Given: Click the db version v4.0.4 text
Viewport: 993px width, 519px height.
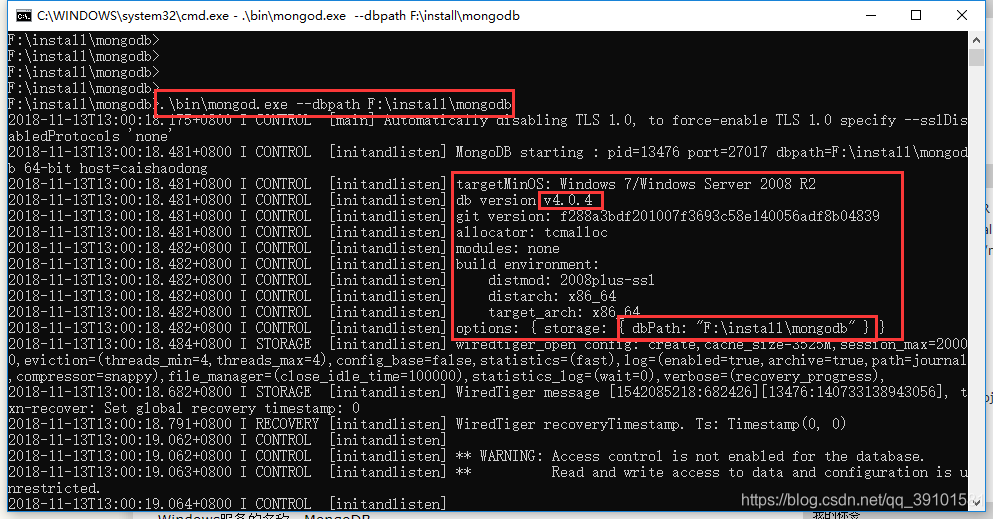Looking at the screenshot, I should tap(524, 201).
